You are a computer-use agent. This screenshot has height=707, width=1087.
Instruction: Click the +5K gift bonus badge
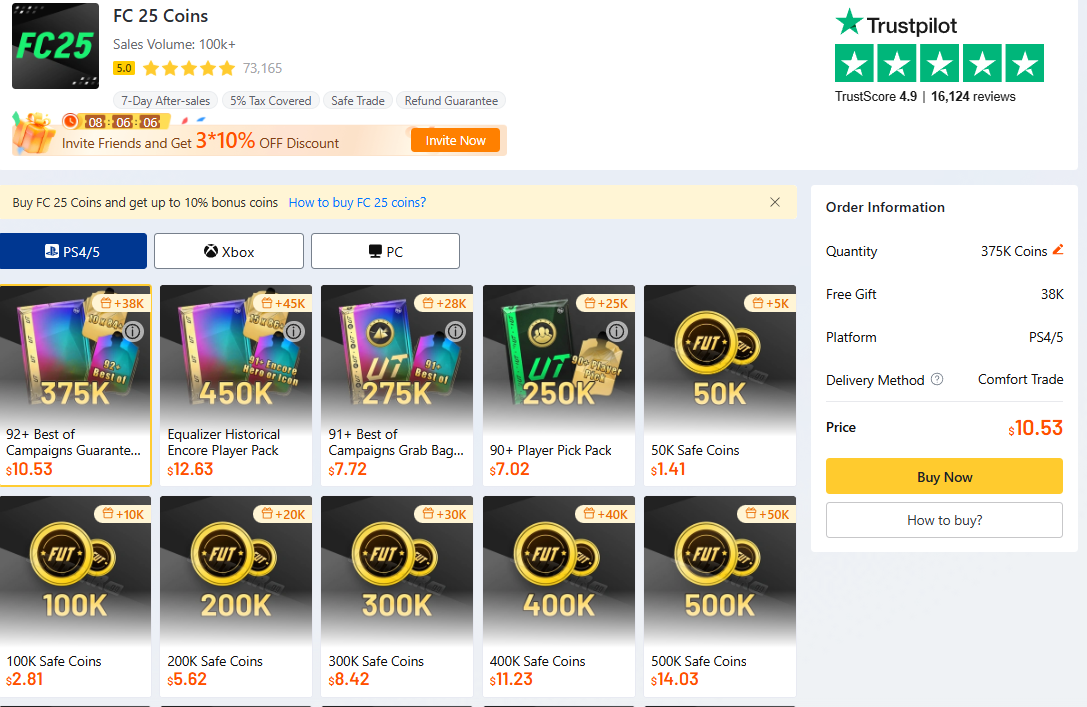click(x=769, y=303)
